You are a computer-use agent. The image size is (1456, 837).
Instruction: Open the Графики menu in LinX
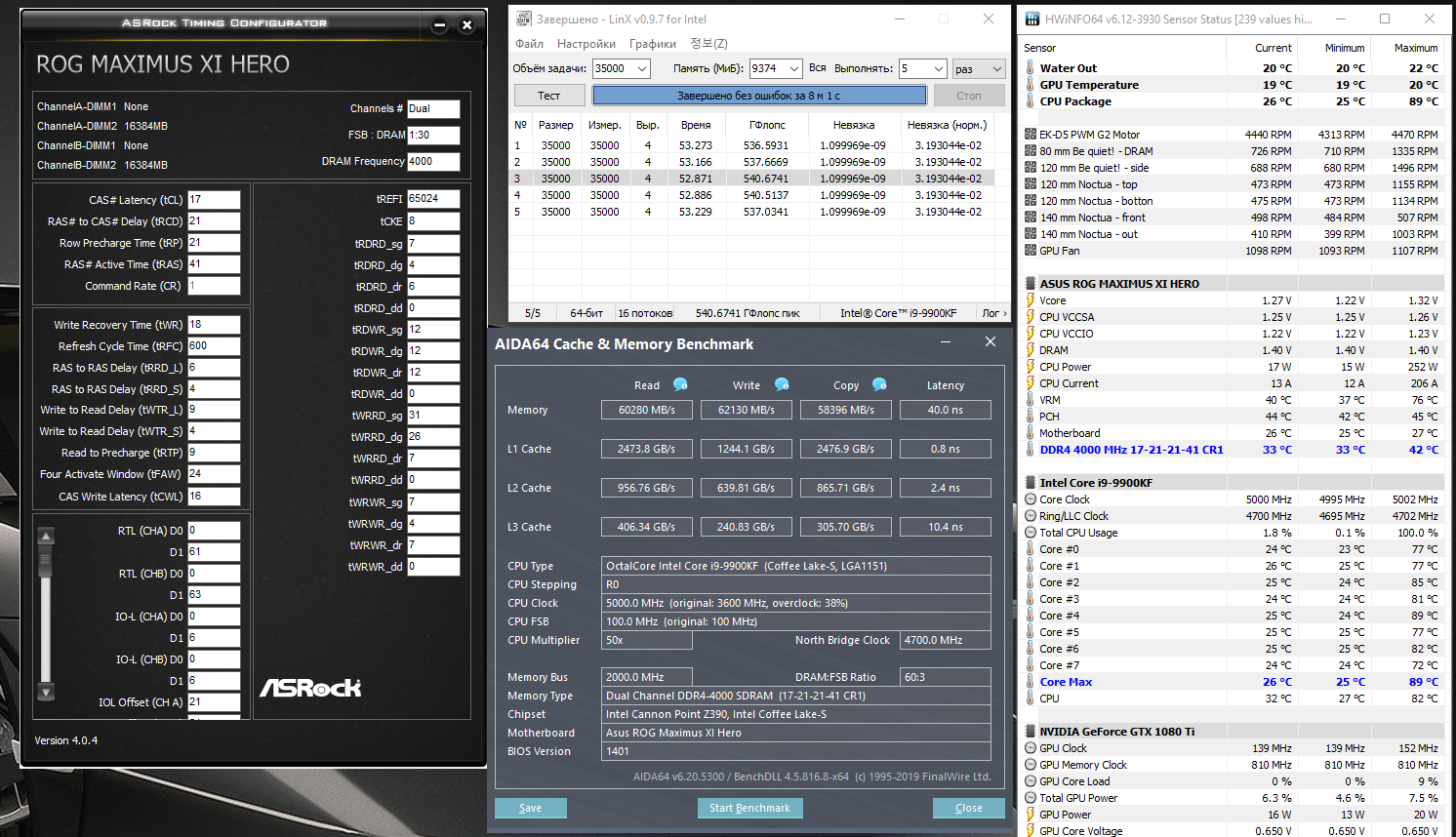(x=653, y=44)
